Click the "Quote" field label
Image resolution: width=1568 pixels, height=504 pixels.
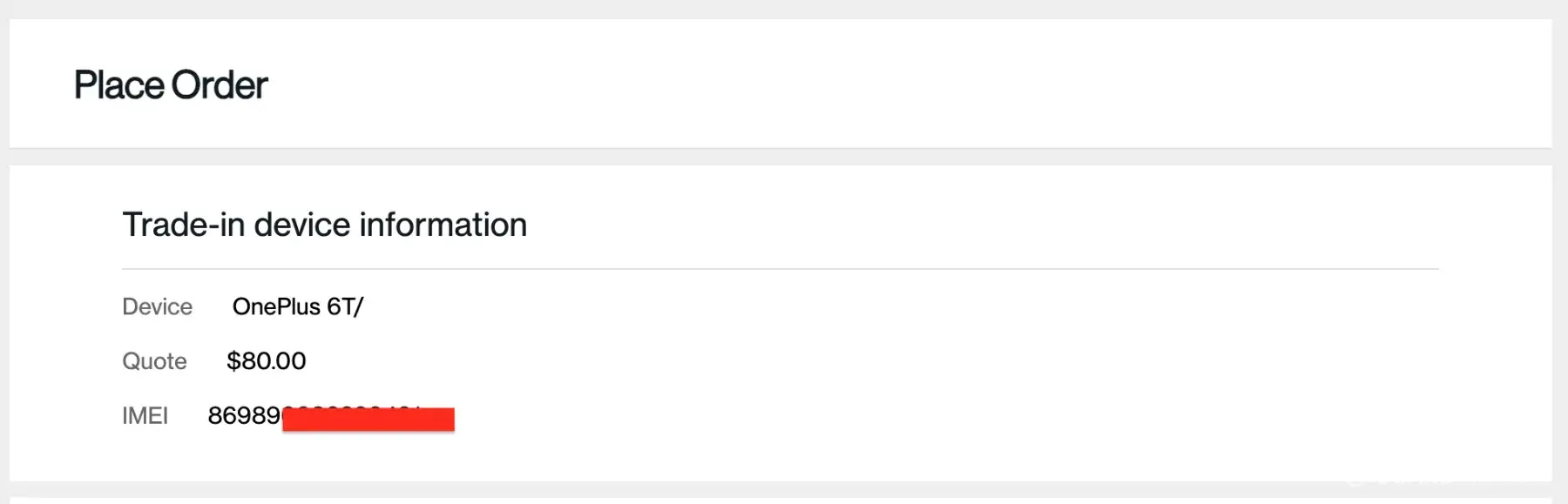tap(154, 361)
